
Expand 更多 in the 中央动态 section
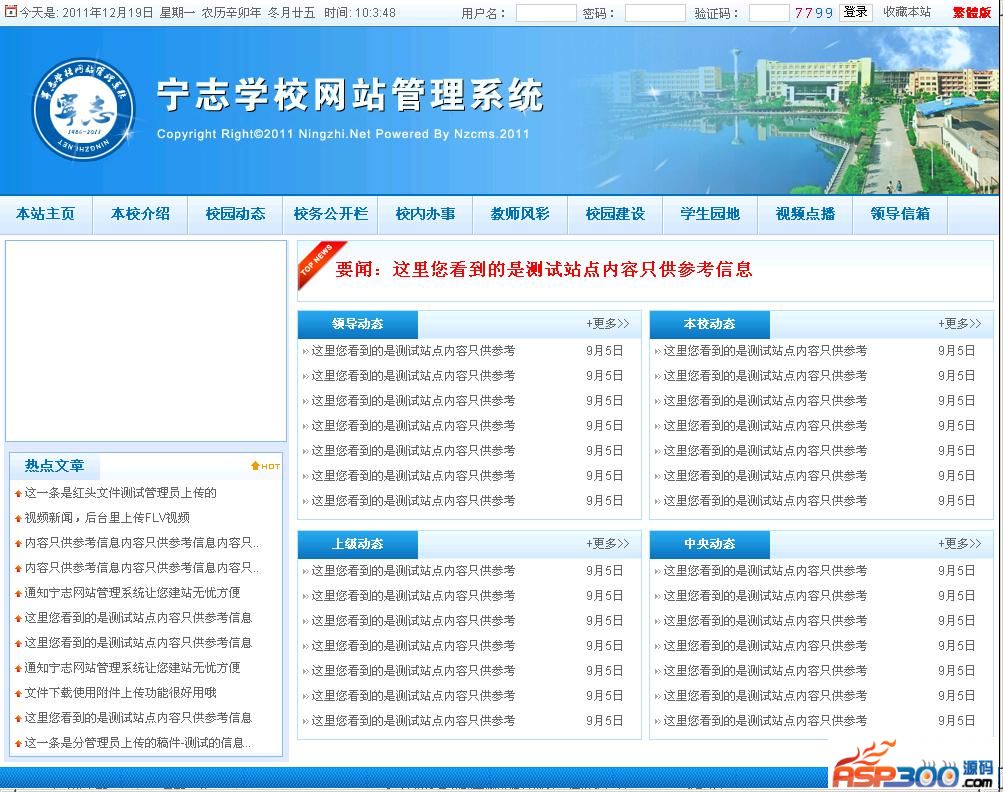coord(959,544)
